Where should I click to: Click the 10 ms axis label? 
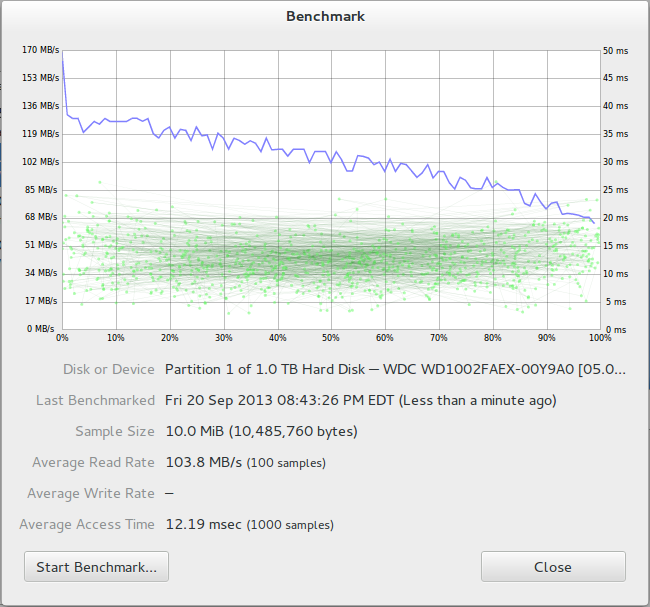click(x=616, y=274)
